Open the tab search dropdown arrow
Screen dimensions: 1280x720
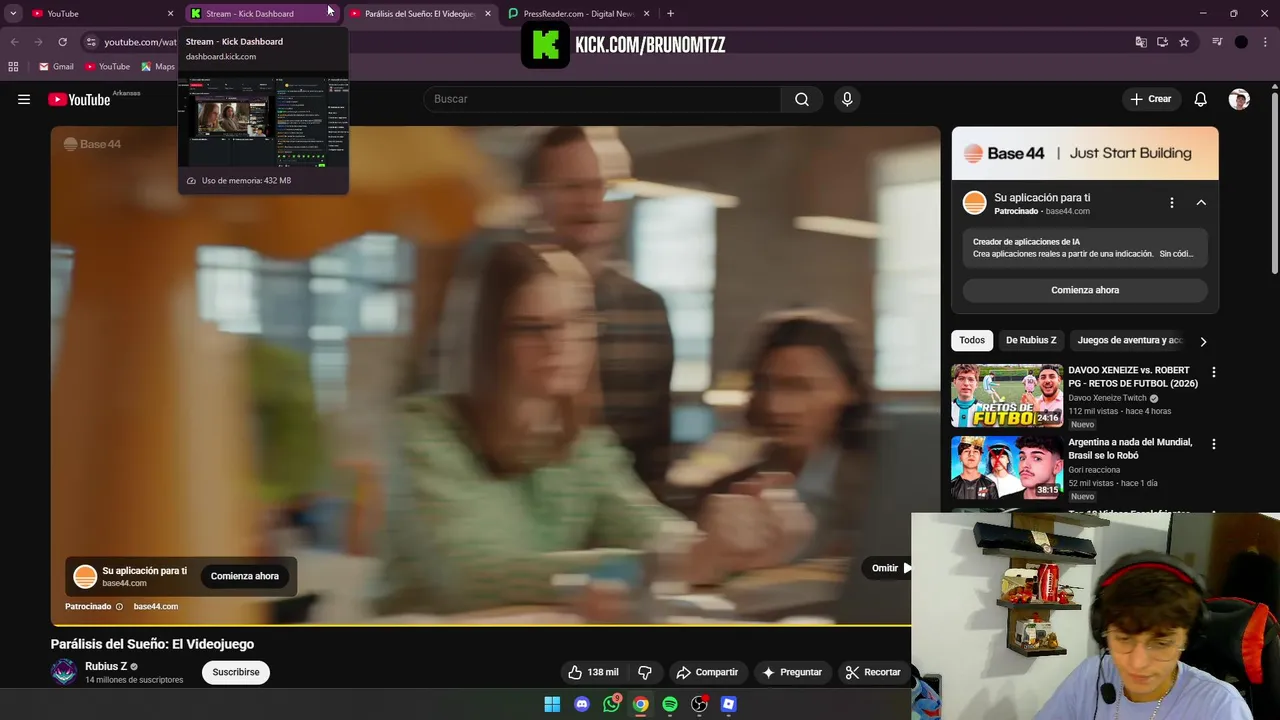[13, 14]
